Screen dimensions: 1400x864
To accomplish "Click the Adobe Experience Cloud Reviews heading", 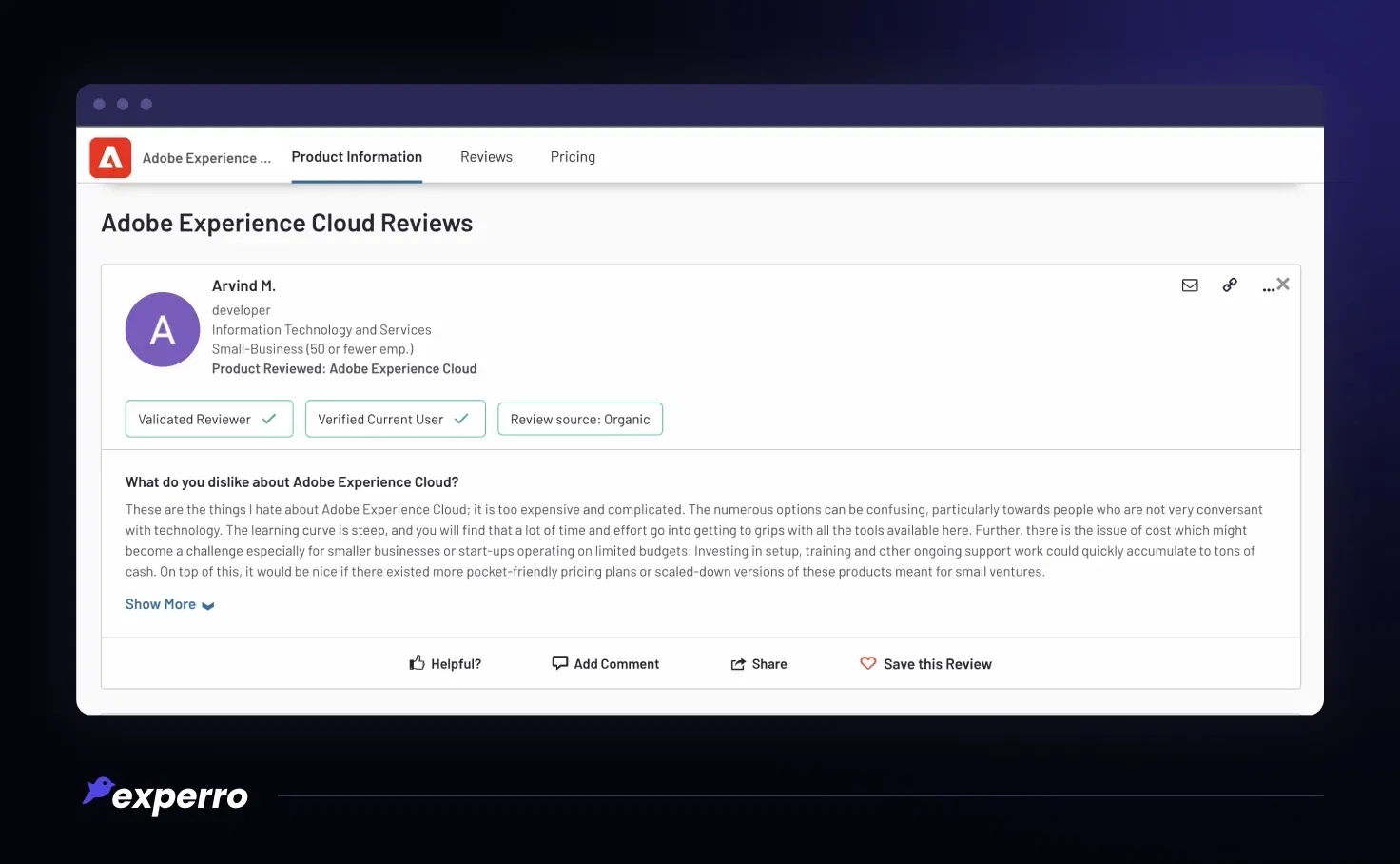I will click(x=287, y=223).
